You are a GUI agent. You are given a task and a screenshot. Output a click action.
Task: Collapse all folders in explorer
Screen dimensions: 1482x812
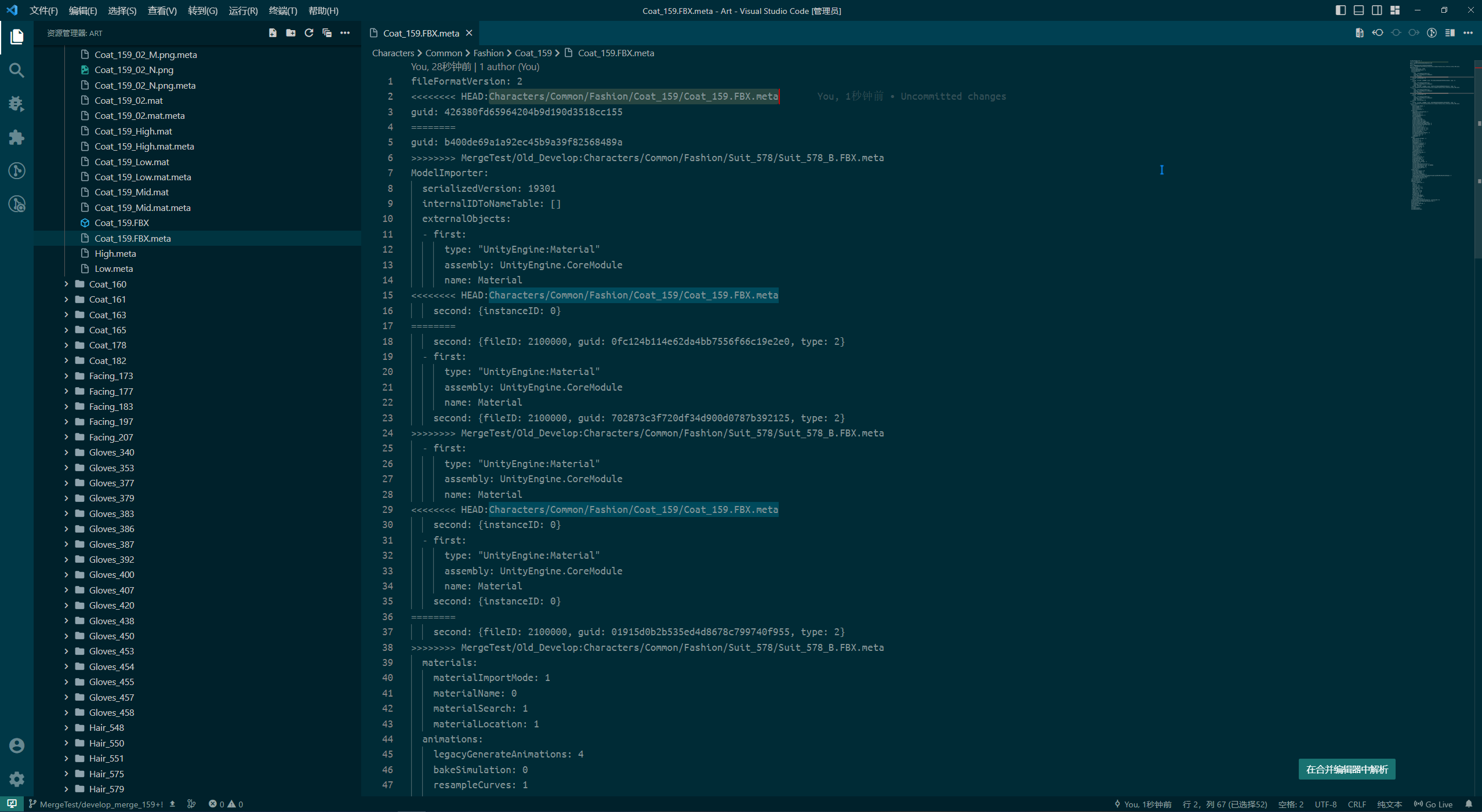[x=327, y=33]
